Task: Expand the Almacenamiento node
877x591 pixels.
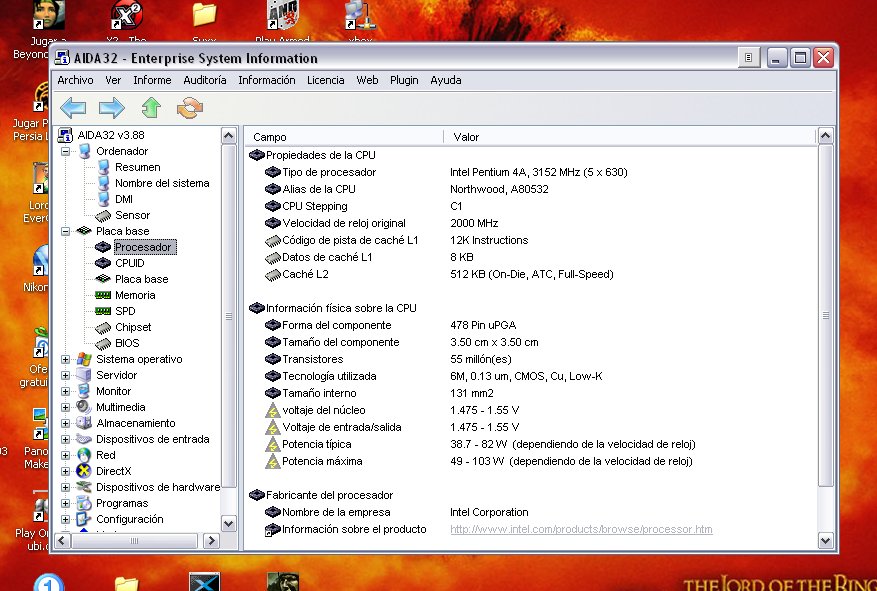Action: click(65, 423)
